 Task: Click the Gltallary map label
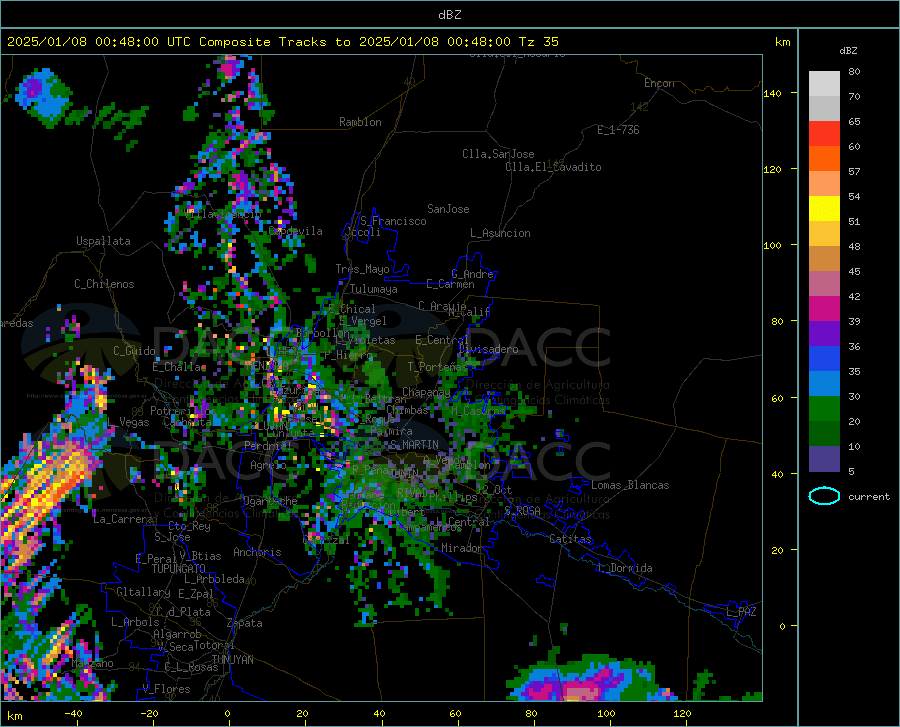point(143,592)
